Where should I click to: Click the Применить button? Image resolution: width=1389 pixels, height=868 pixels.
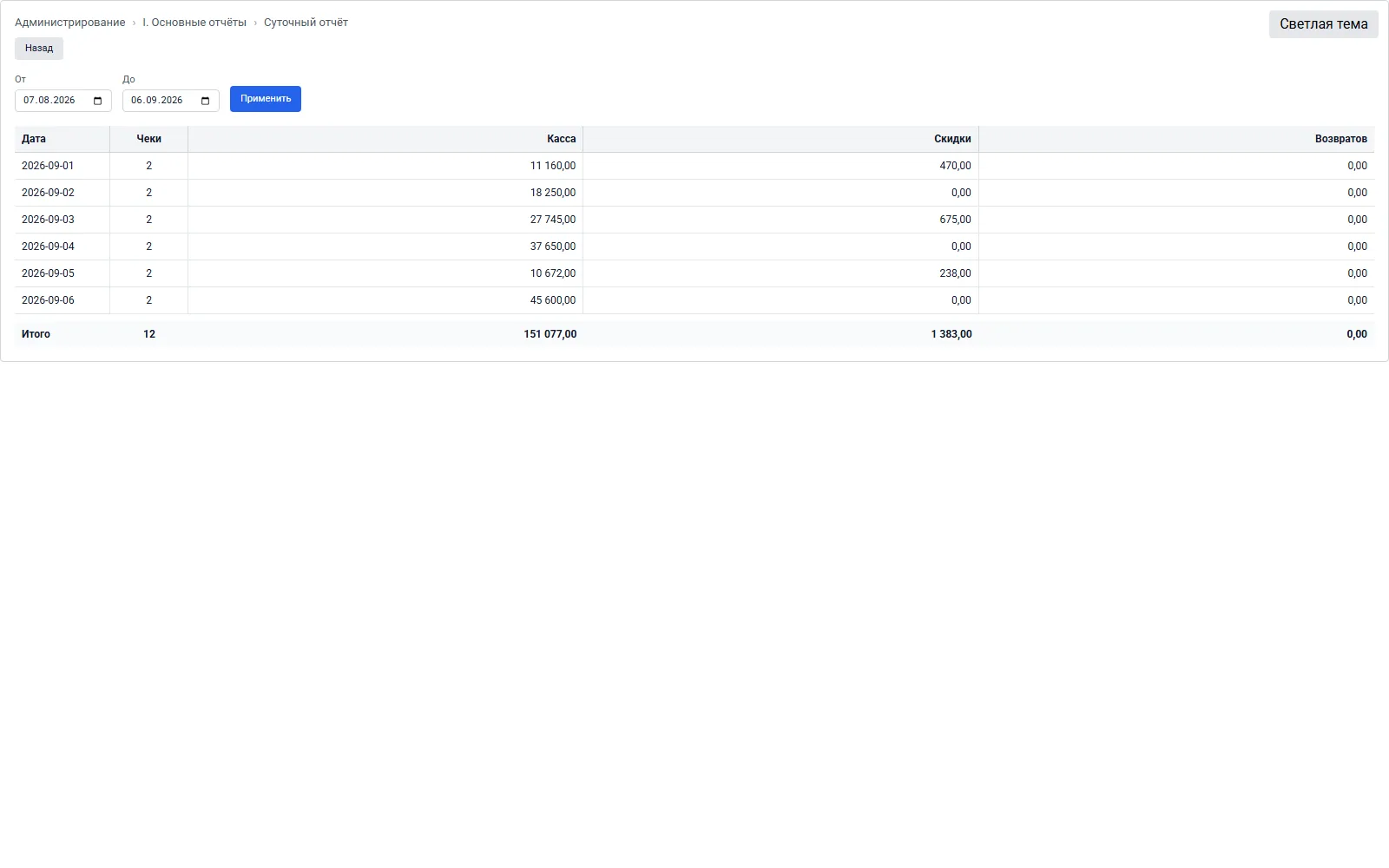266,99
